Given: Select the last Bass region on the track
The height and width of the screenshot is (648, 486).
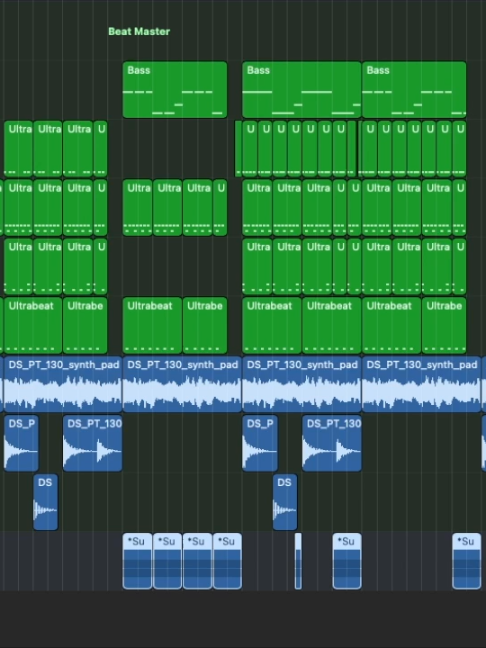Looking at the screenshot, I should 414,90.
